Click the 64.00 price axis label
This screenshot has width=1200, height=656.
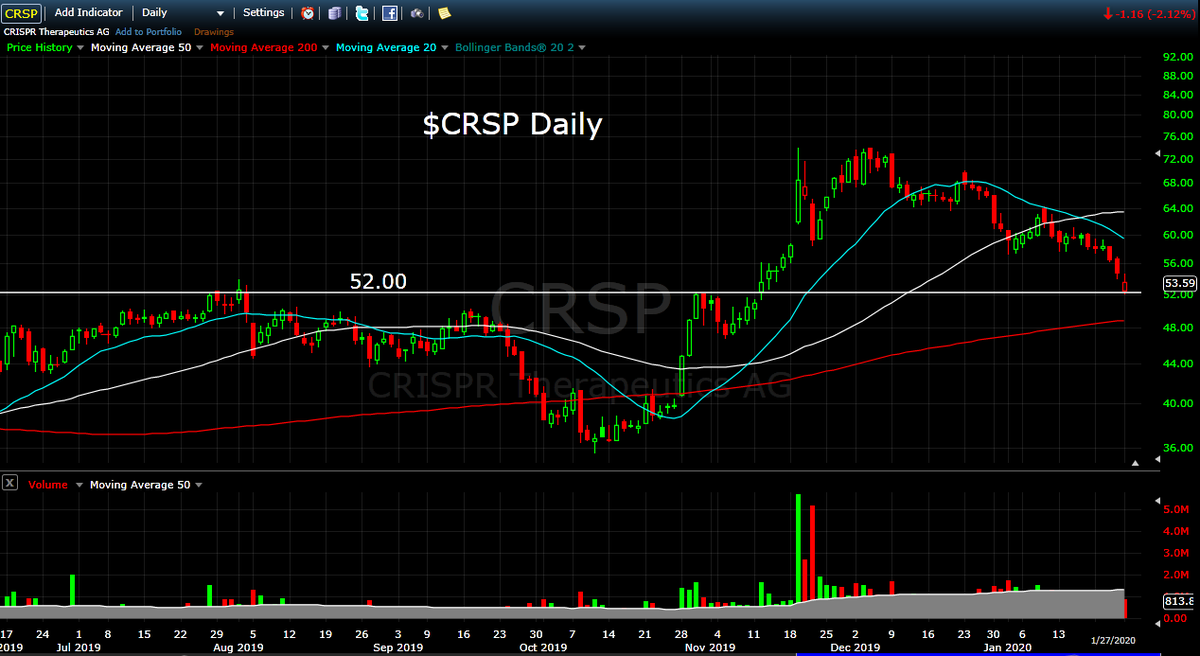1180,209
